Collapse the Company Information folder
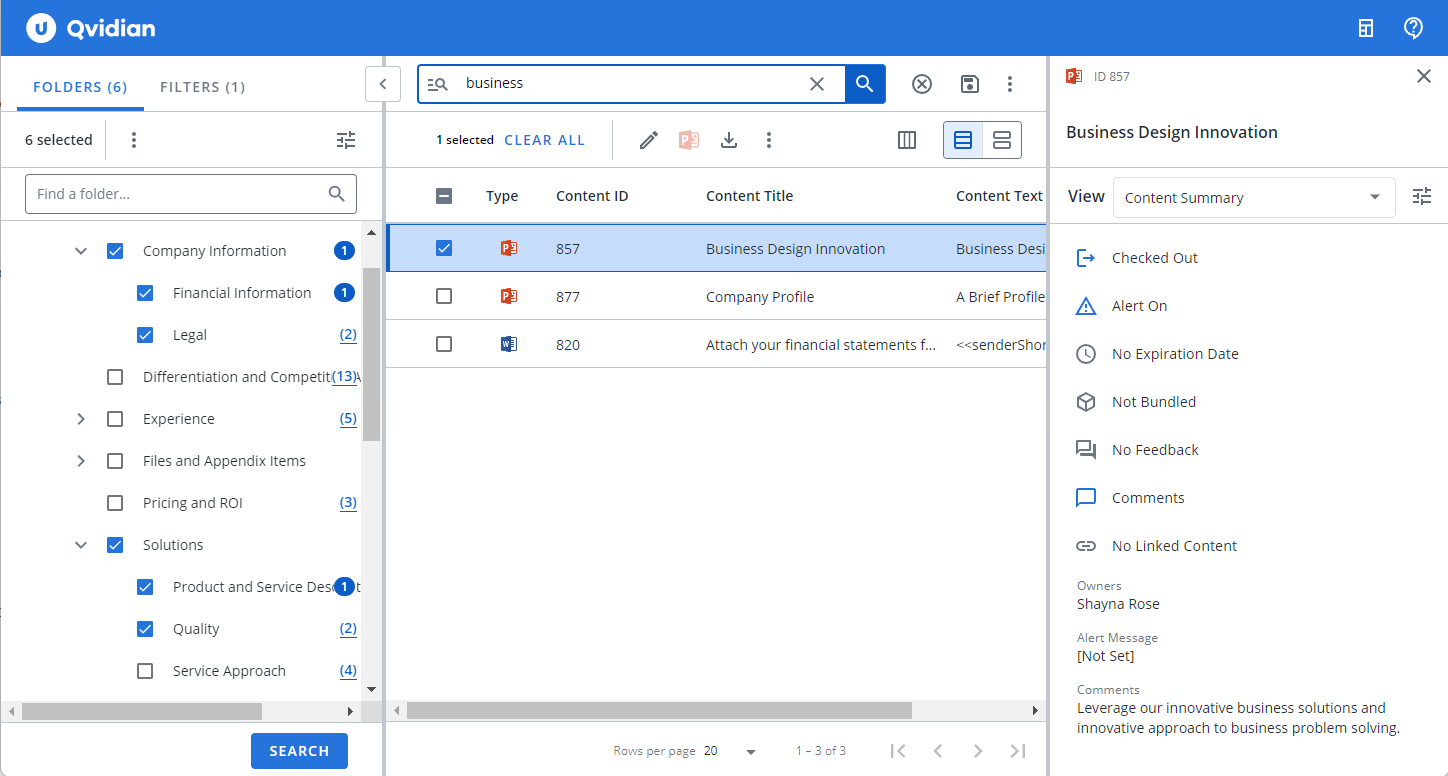The image size is (1448, 776). pyautogui.click(x=81, y=251)
